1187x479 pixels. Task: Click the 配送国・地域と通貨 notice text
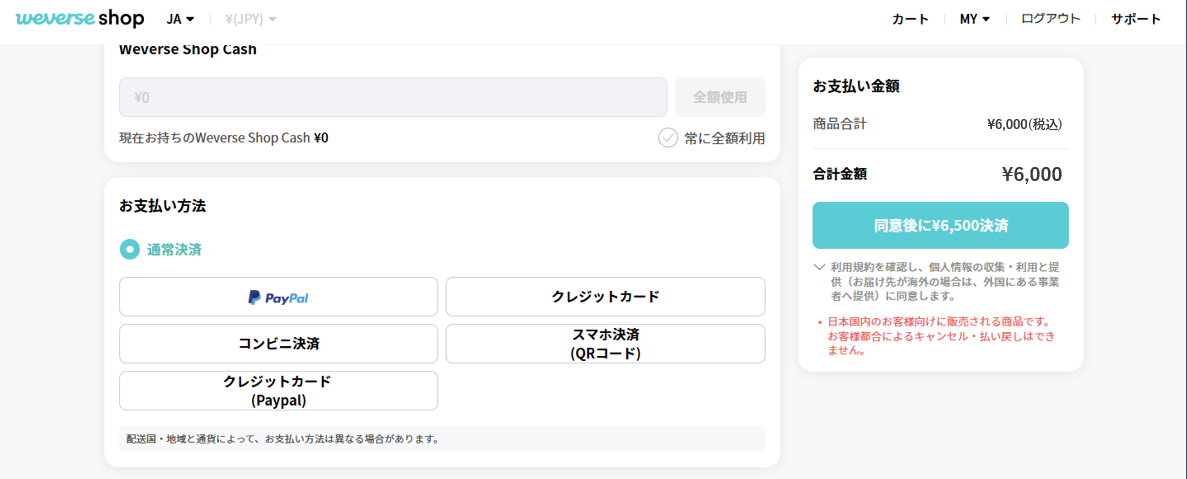[283, 439]
